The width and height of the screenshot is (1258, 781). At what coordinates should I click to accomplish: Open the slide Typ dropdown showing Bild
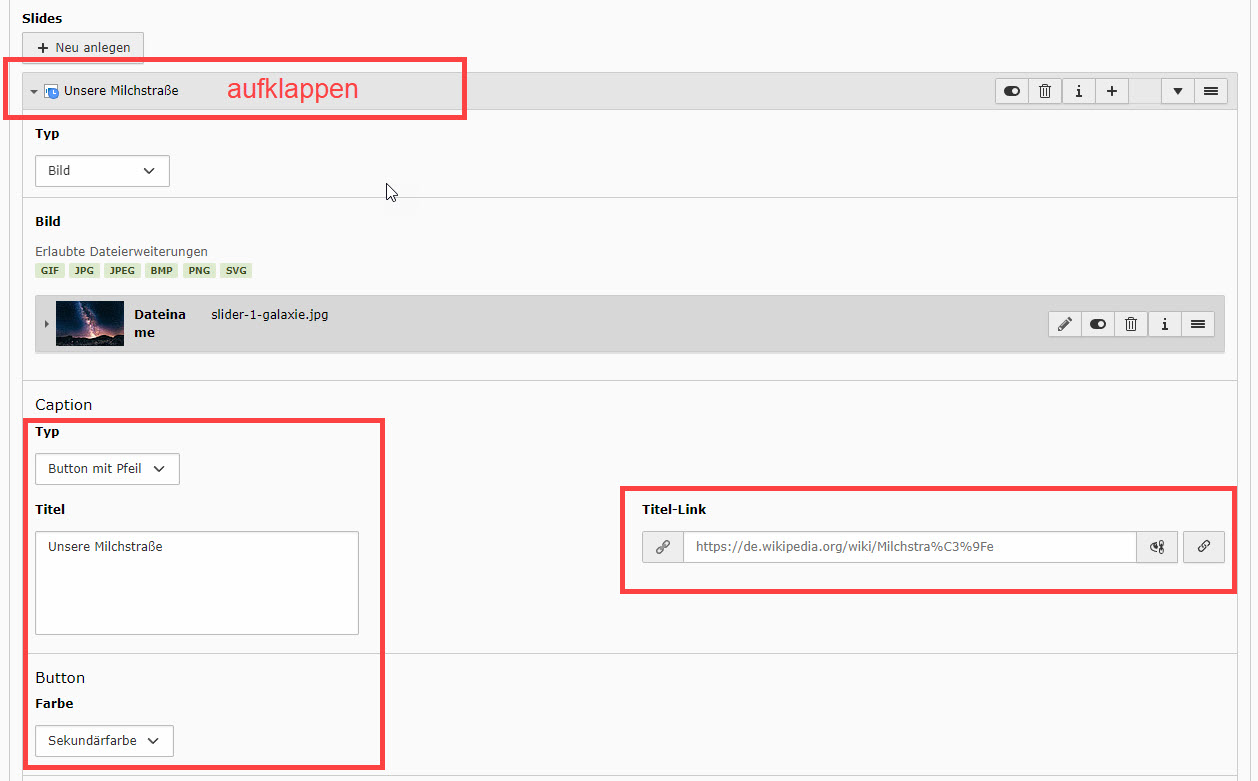(x=102, y=171)
